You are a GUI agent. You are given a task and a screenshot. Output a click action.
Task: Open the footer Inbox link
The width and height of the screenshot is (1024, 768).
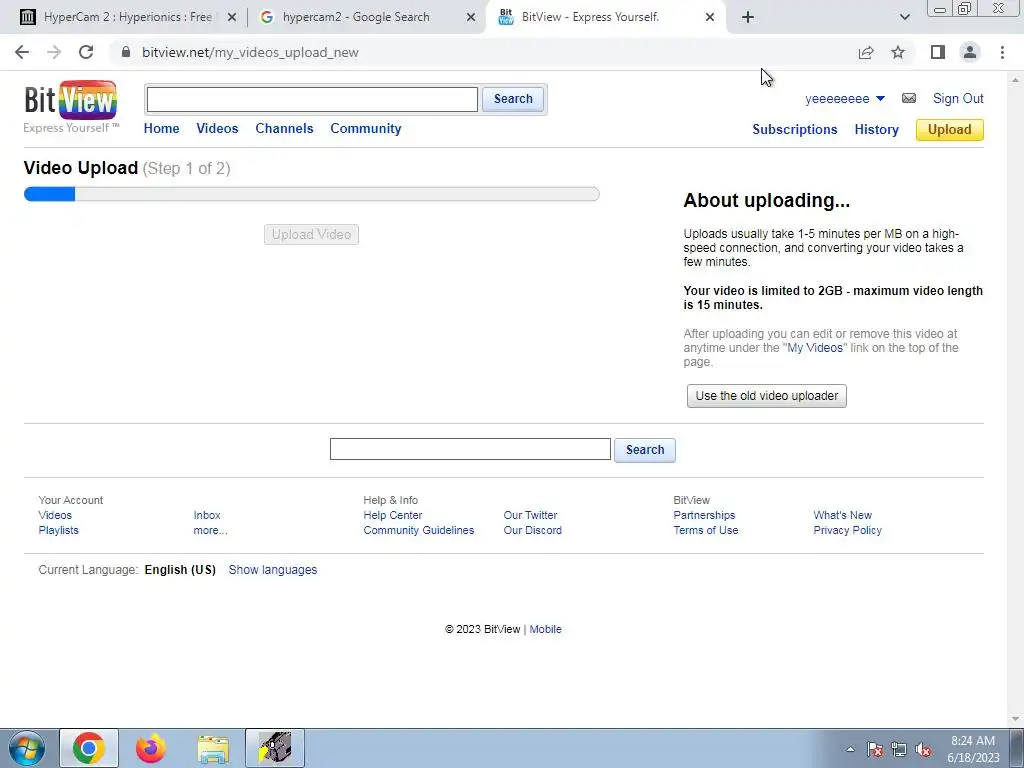(x=207, y=515)
